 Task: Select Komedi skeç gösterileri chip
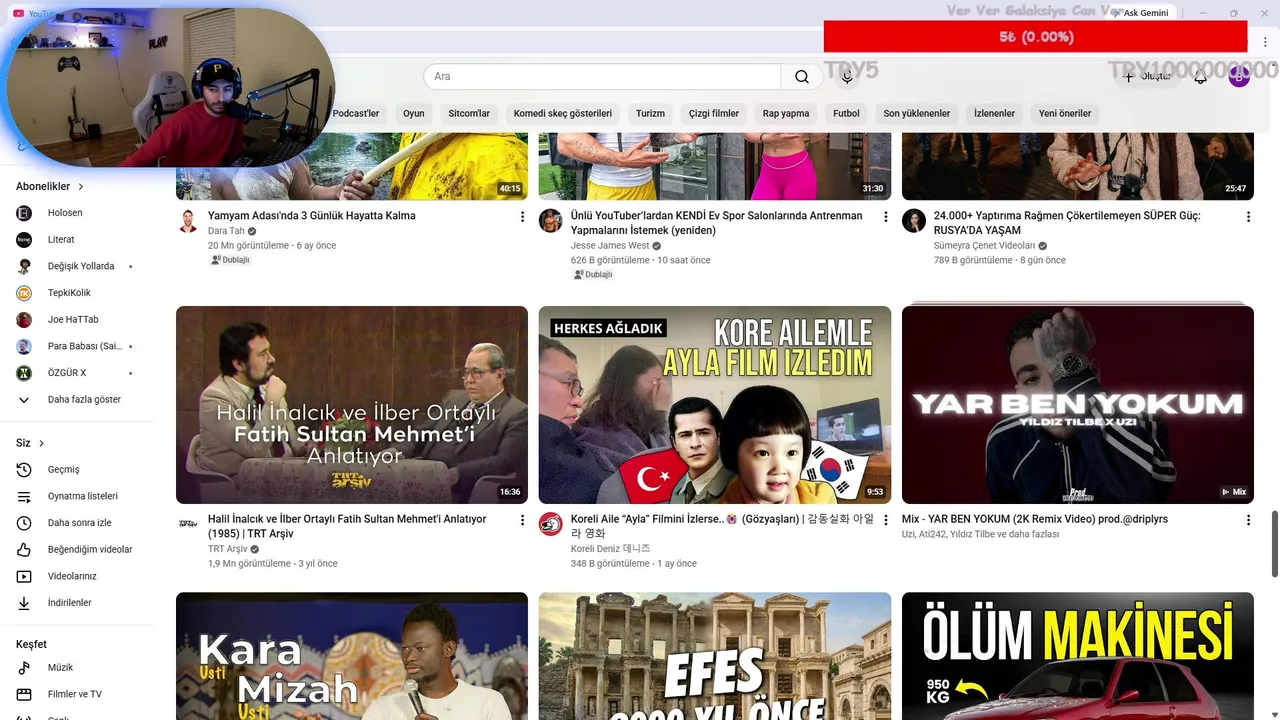pyautogui.click(x=563, y=113)
